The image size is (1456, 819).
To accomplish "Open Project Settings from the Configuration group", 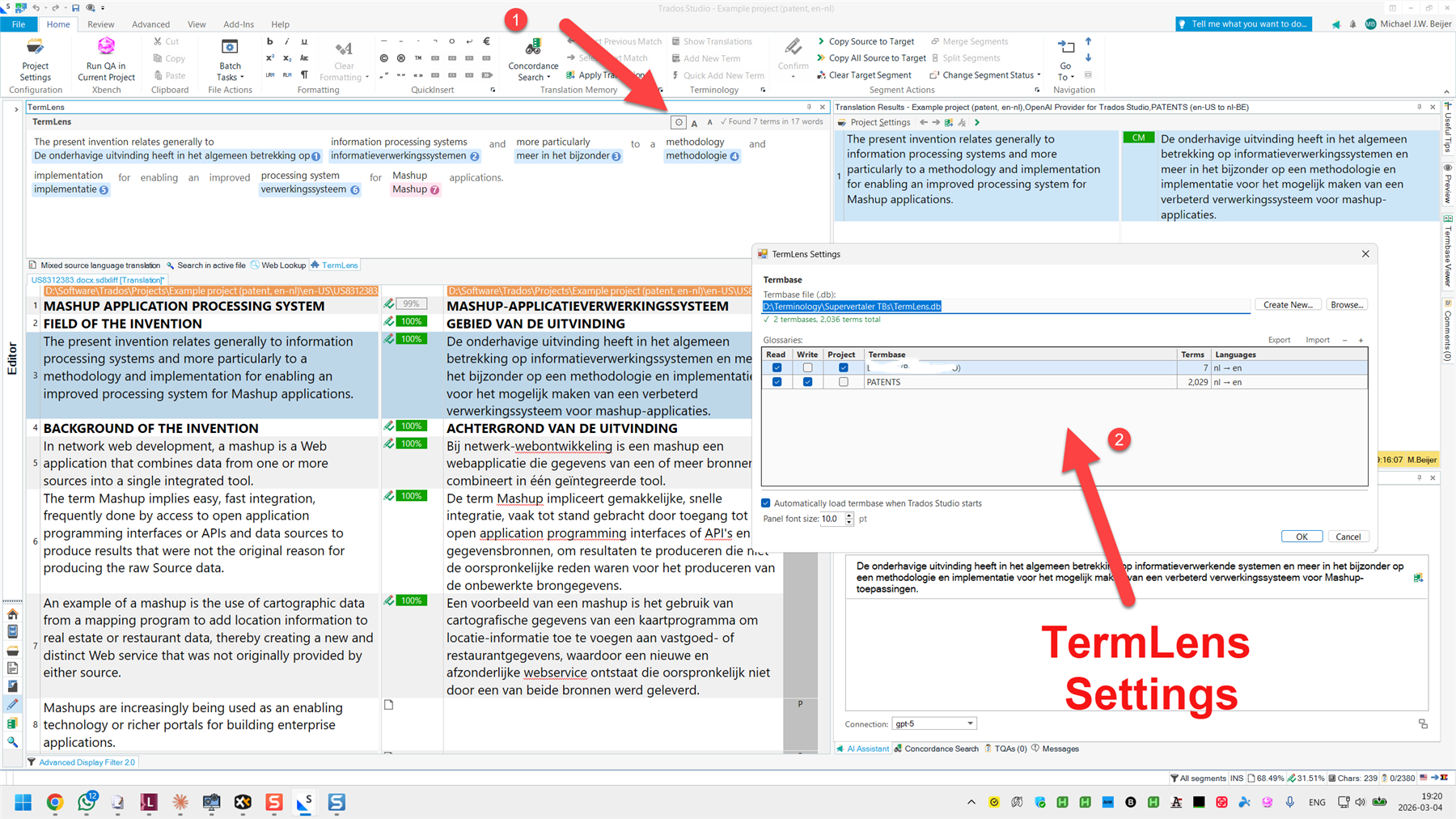I will click(35, 58).
